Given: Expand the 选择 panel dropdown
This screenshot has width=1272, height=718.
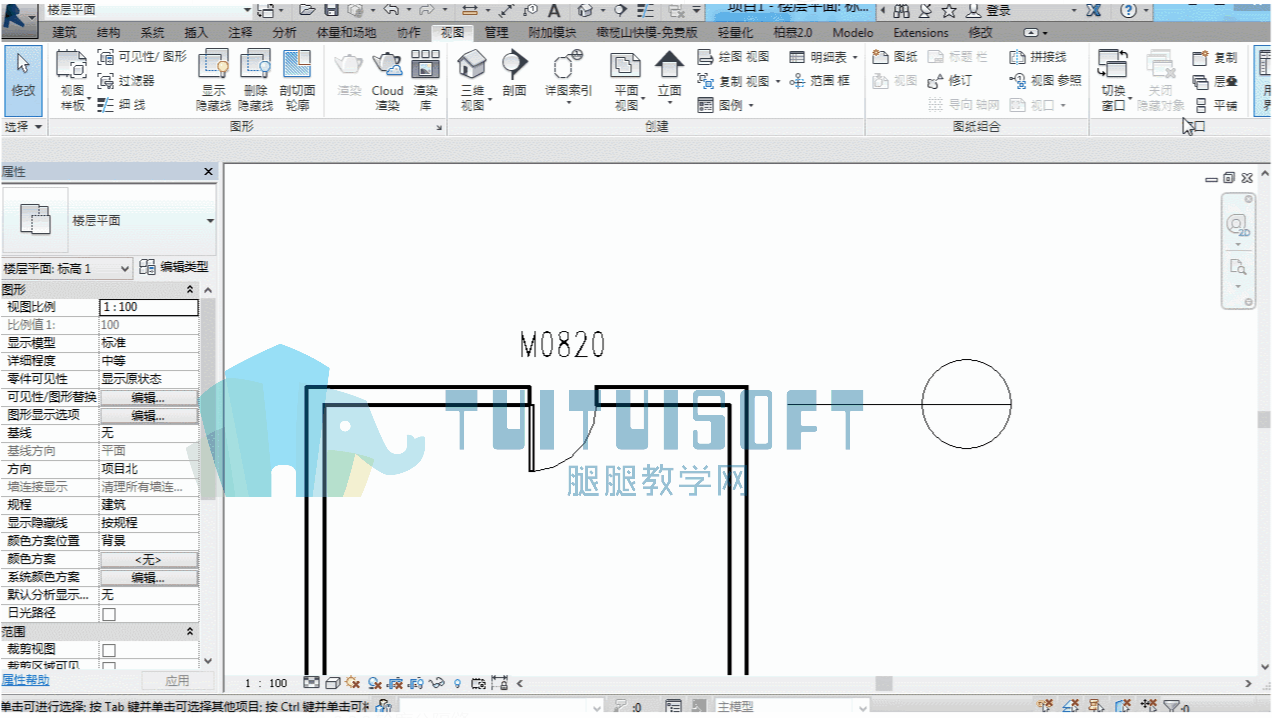Looking at the screenshot, I should point(23,127).
